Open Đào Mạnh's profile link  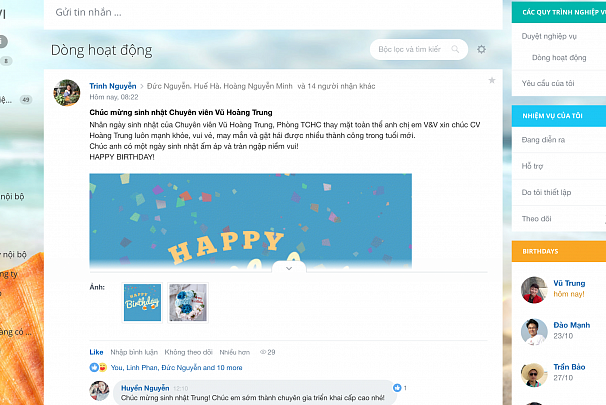tap(572, 325)
